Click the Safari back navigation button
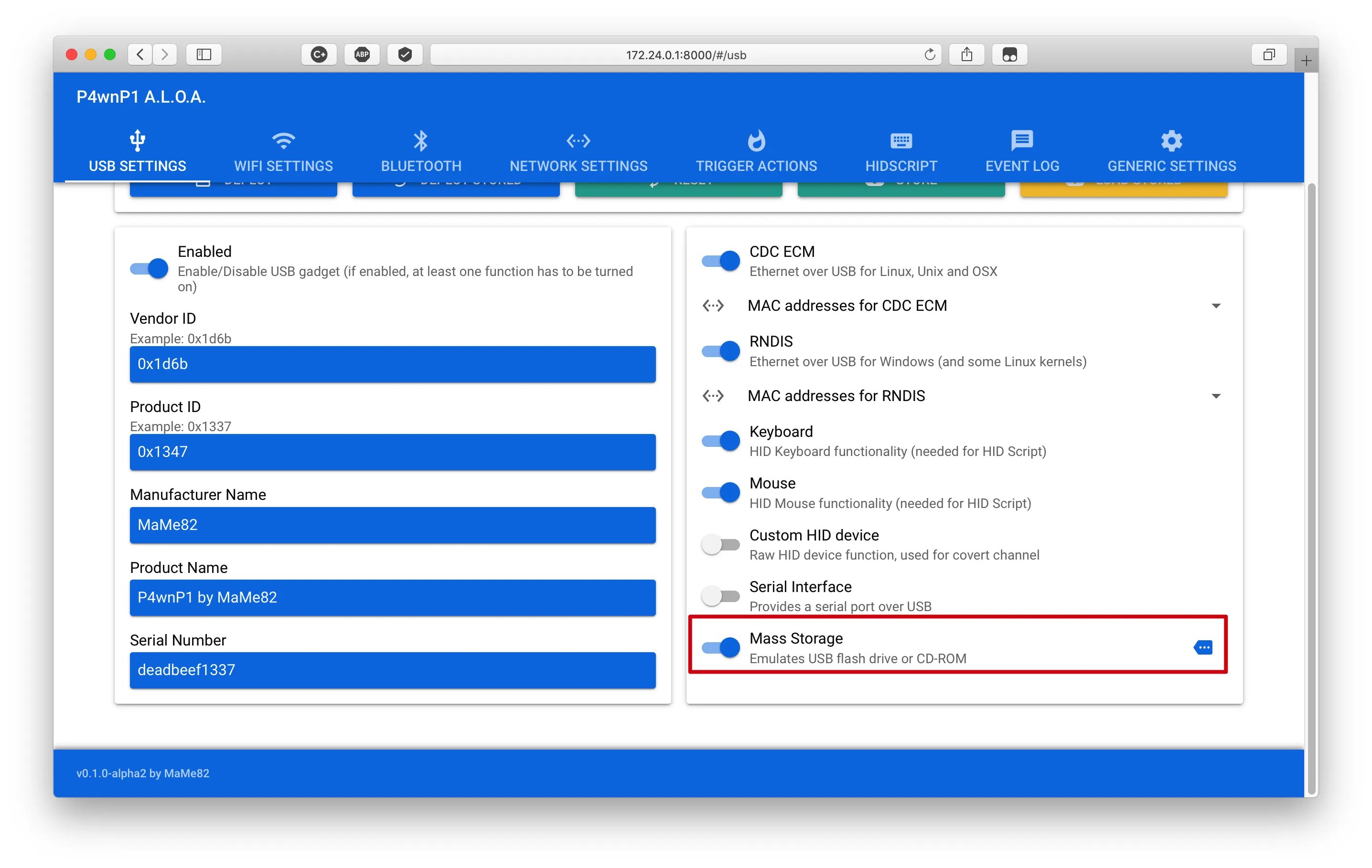The width and height of the screenshot is (1372, 868). (x=140, y=55)
